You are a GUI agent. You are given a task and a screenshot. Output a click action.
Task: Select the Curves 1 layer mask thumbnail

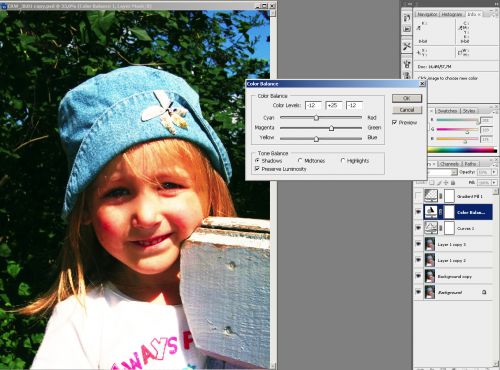click(x=449, y=228)
